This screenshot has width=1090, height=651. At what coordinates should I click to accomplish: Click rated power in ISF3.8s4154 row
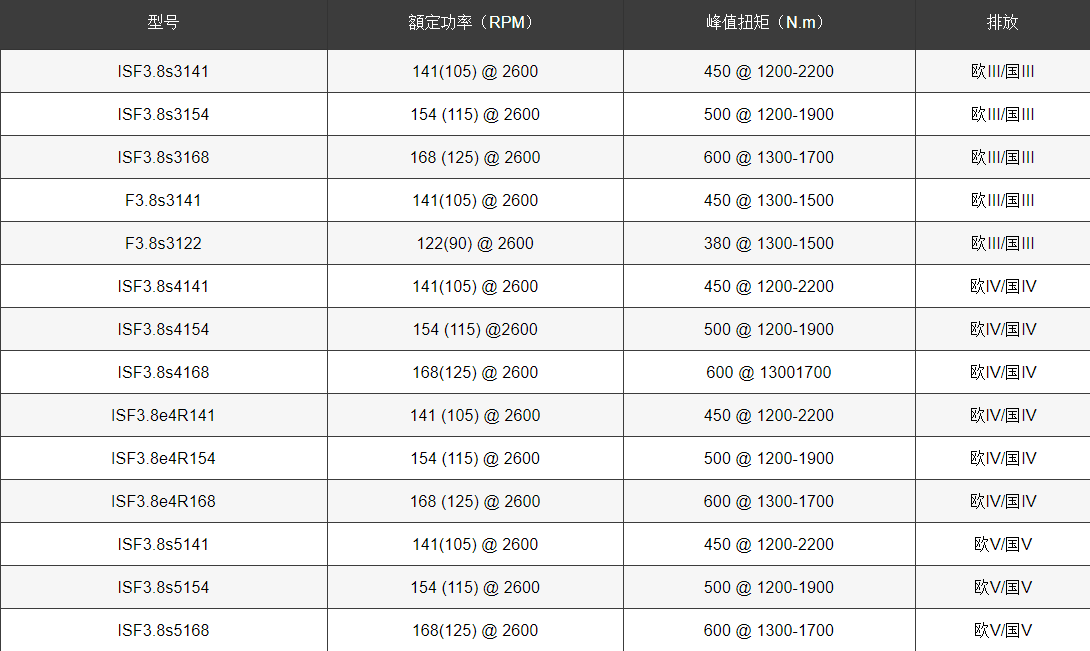[x=475, y=330]
